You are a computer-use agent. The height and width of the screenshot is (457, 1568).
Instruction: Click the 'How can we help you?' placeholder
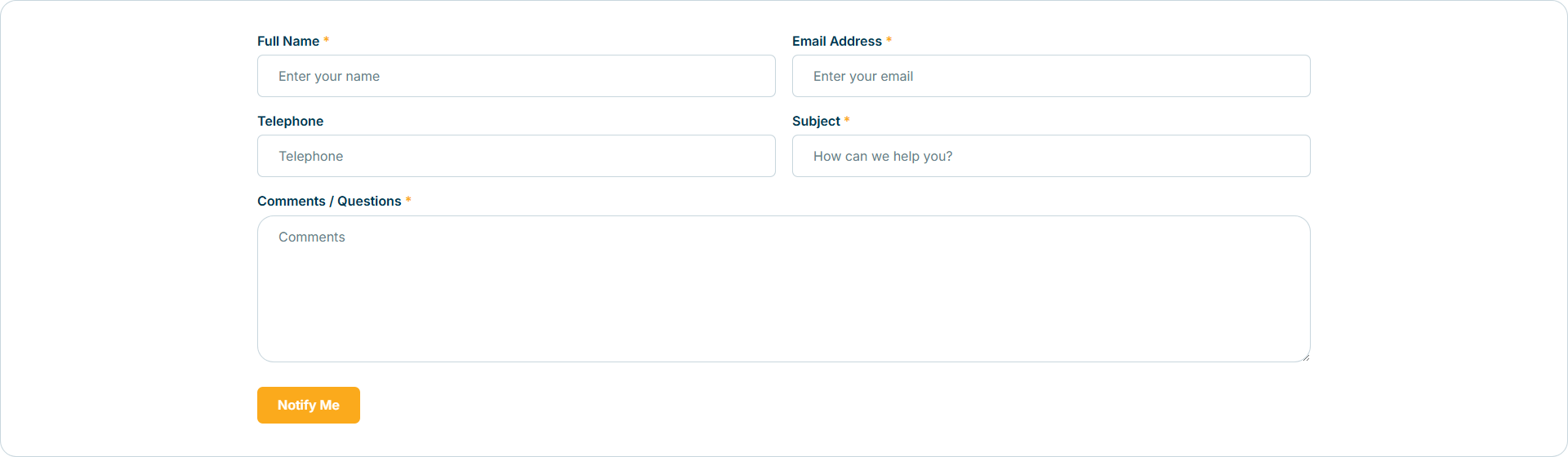883,156
